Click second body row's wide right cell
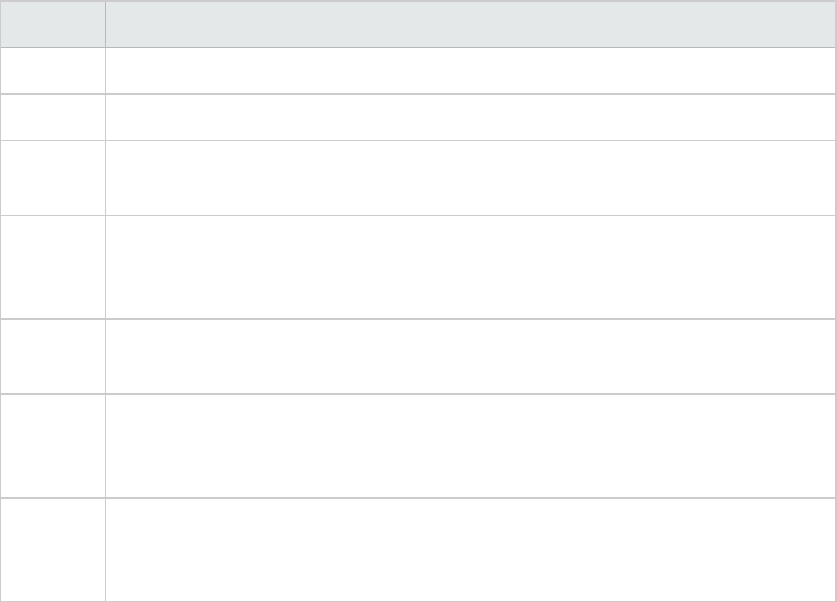The image size is (837, 602). 470,117
